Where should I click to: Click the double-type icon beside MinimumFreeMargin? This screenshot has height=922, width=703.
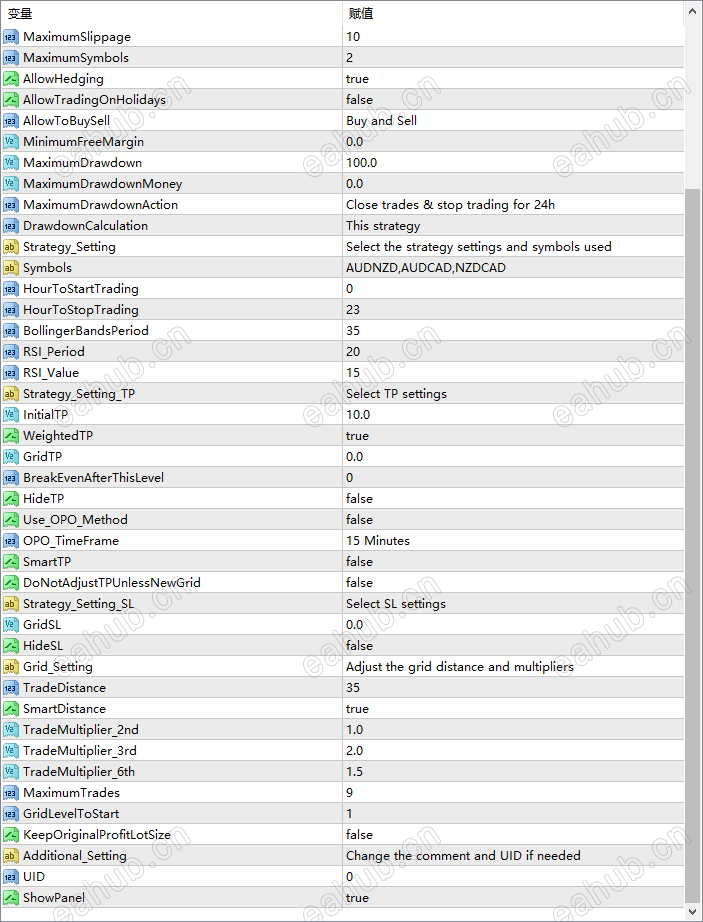tap(11, 142)
